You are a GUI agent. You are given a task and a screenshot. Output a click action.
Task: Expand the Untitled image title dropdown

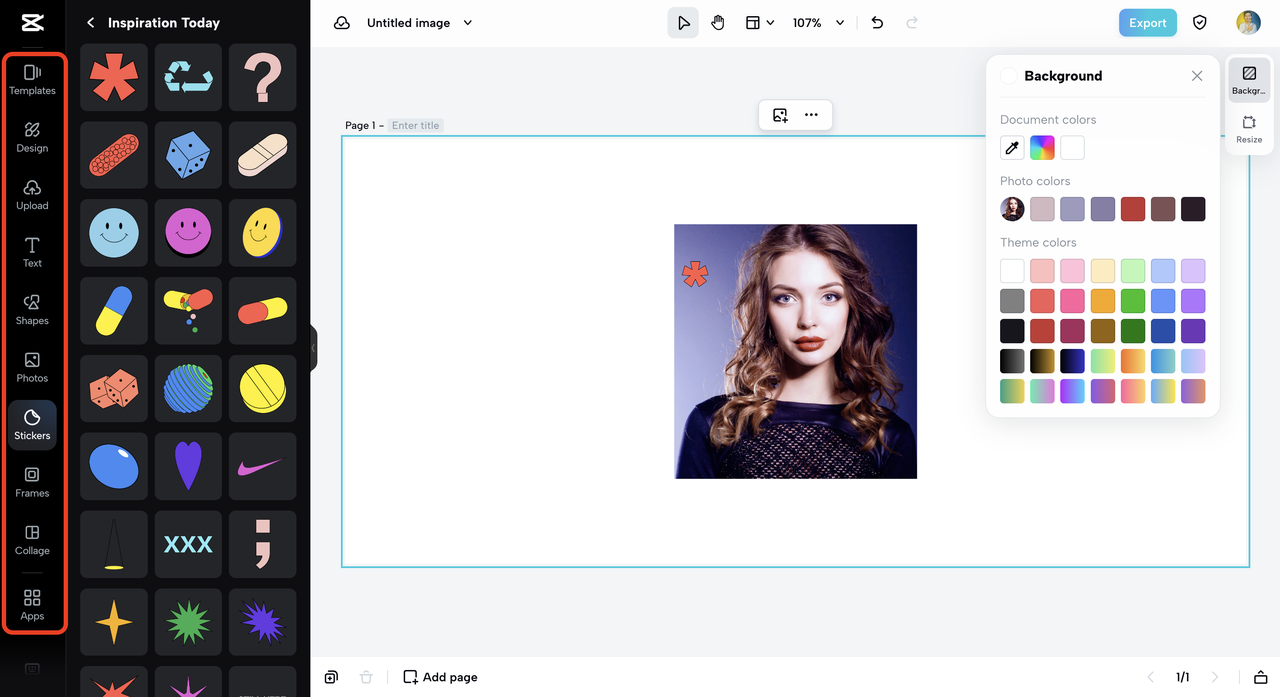coord(468,23)
